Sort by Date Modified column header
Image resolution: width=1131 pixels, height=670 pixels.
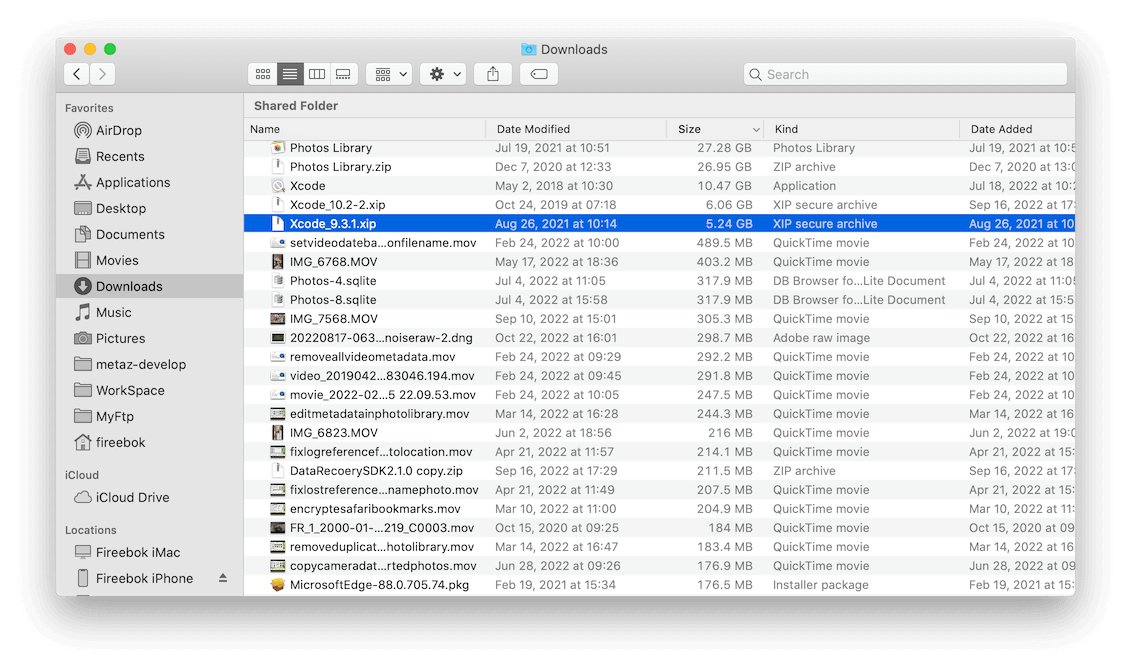point(576,129)
